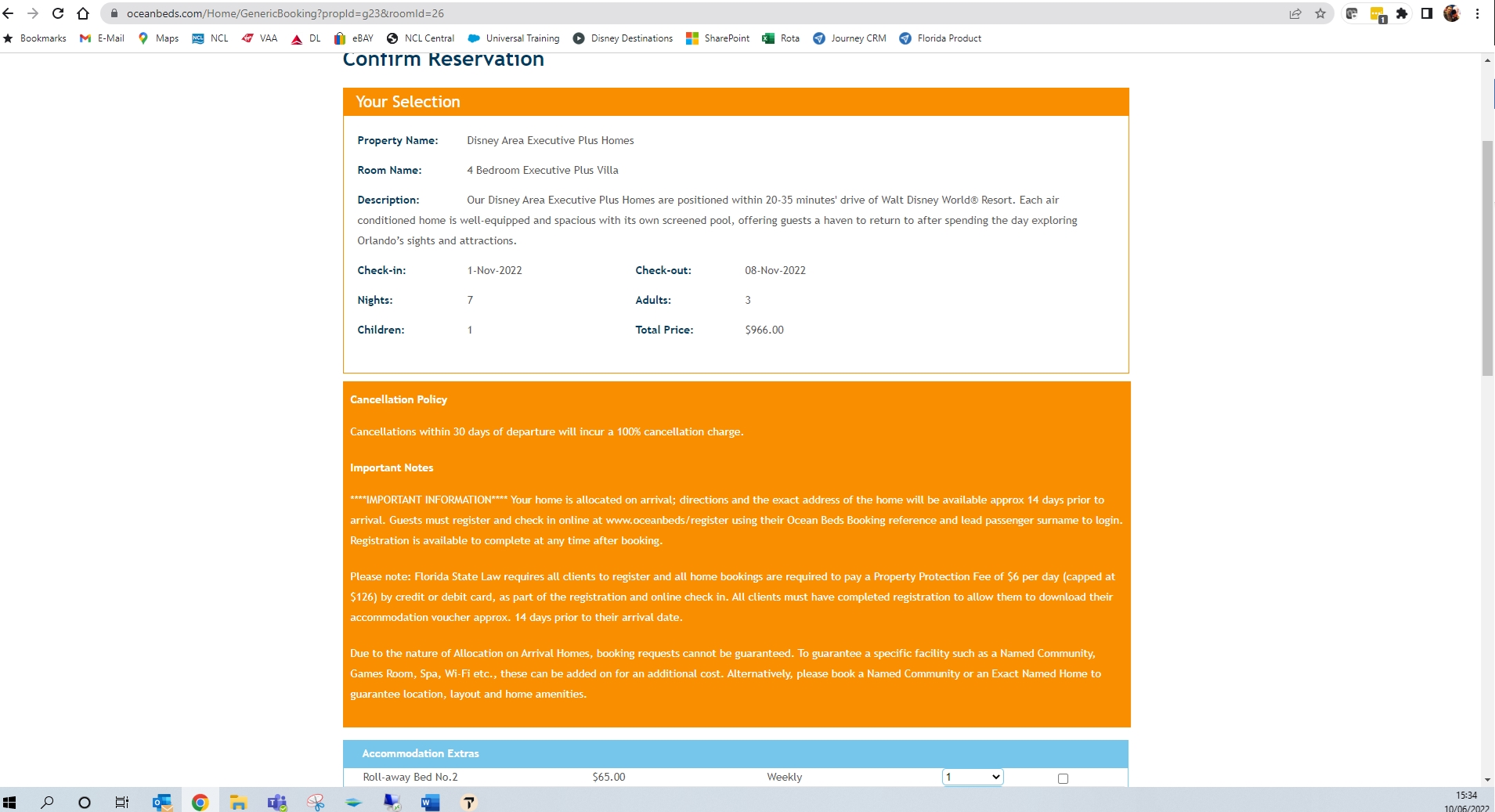Image resolution: width=1495 pixels, height=812 pixels.
Task: Open the round T-logo taskbar app
Action: pyautogui.click(x=469, y=802)
